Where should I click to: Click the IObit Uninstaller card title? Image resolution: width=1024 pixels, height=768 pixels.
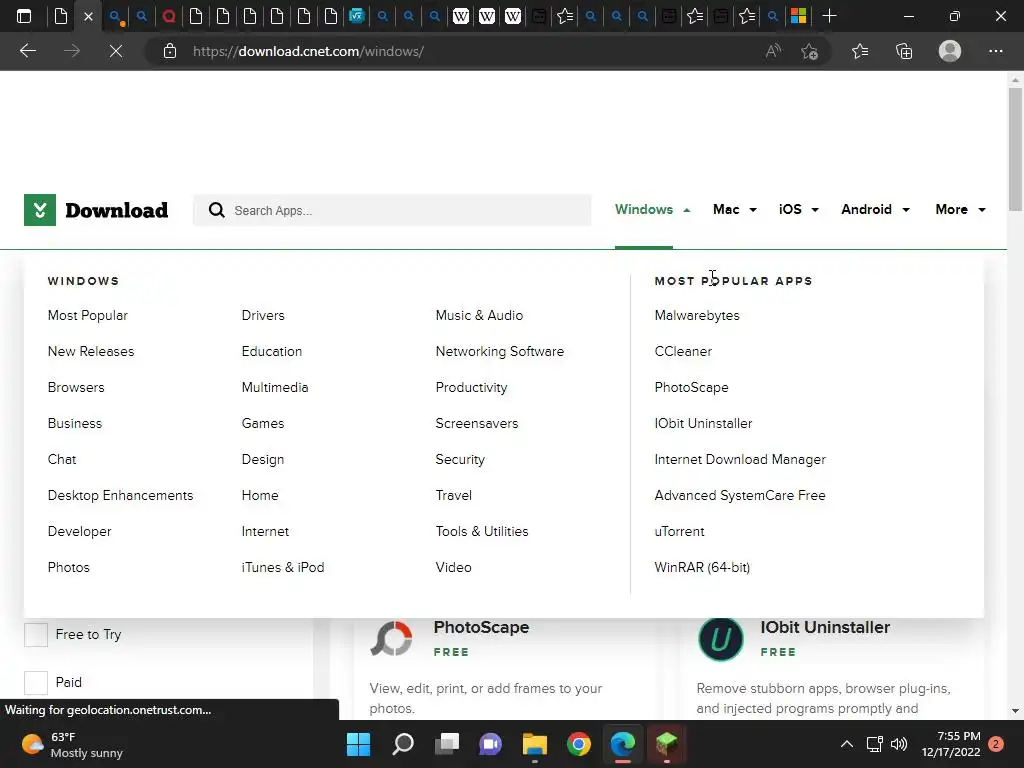pyautogui.click(x=825, y=627)
